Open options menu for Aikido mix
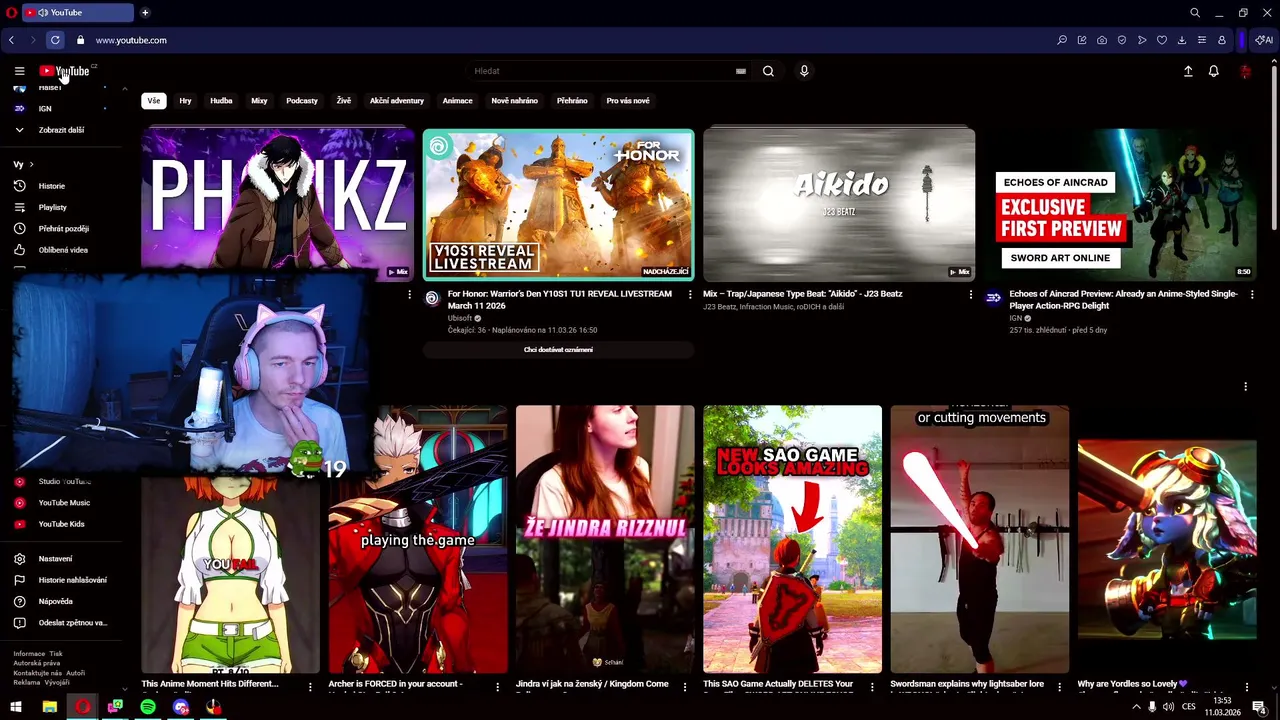1280x720 pixels. pyautogui.click(x=970, y=295)
